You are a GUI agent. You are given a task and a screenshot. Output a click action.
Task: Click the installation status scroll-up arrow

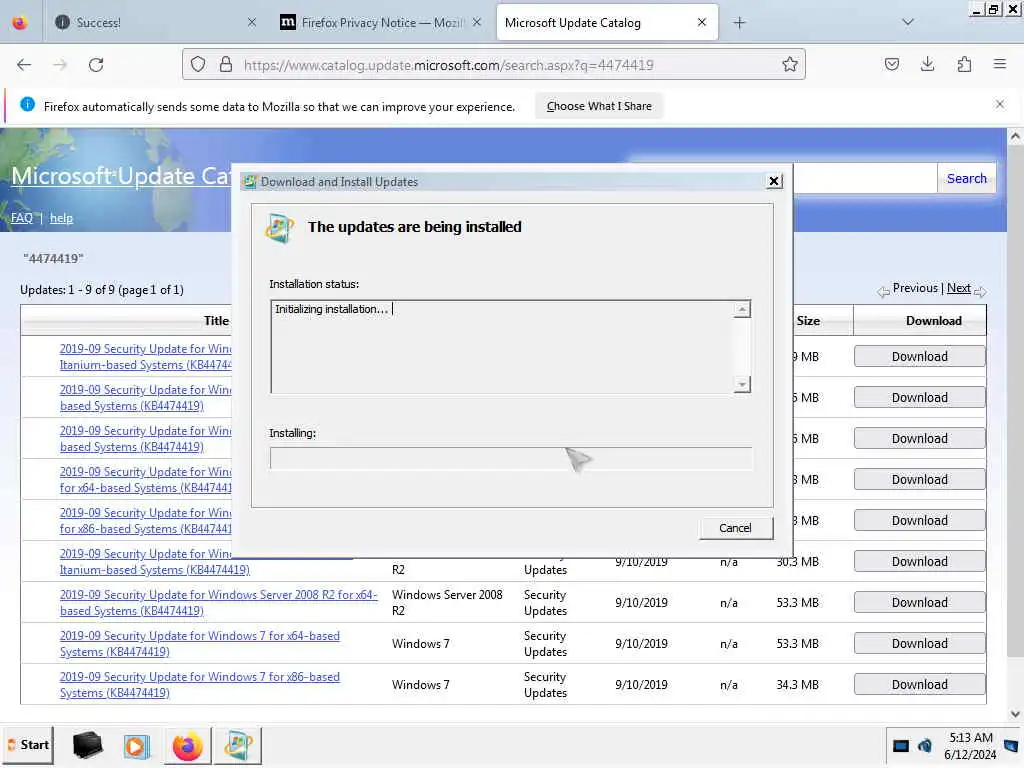pyautogui.click(x=742, y=309)
